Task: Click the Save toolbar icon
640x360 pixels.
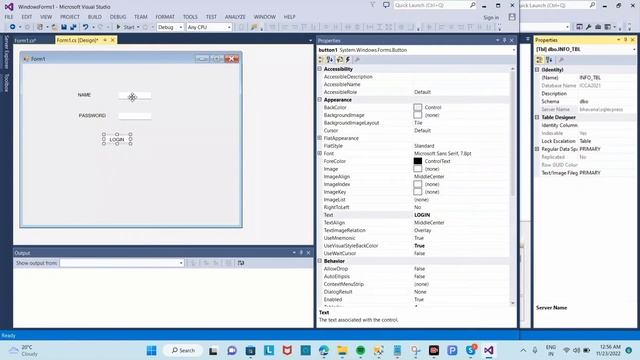Action: (x=64, y=27)
